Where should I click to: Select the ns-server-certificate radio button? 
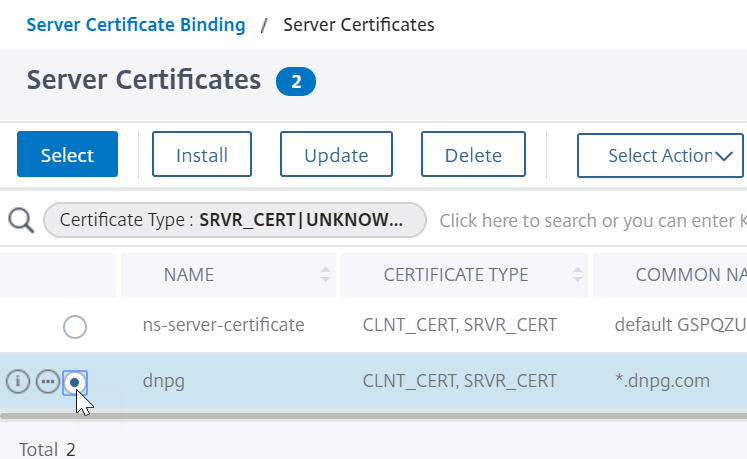click(75, 327)
